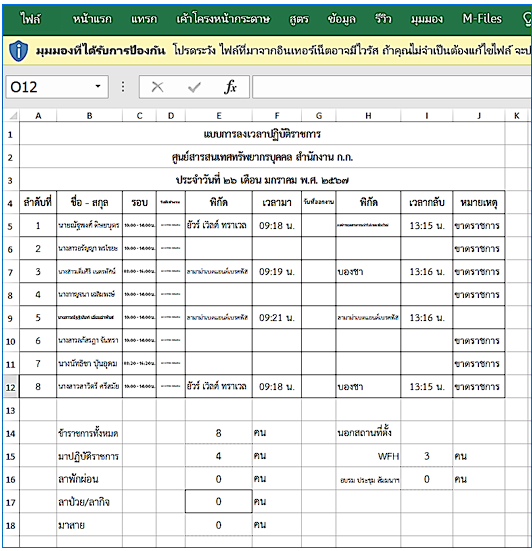Click the หมายเหตุ header cell

pyautogui.click(x=479, y=202)
